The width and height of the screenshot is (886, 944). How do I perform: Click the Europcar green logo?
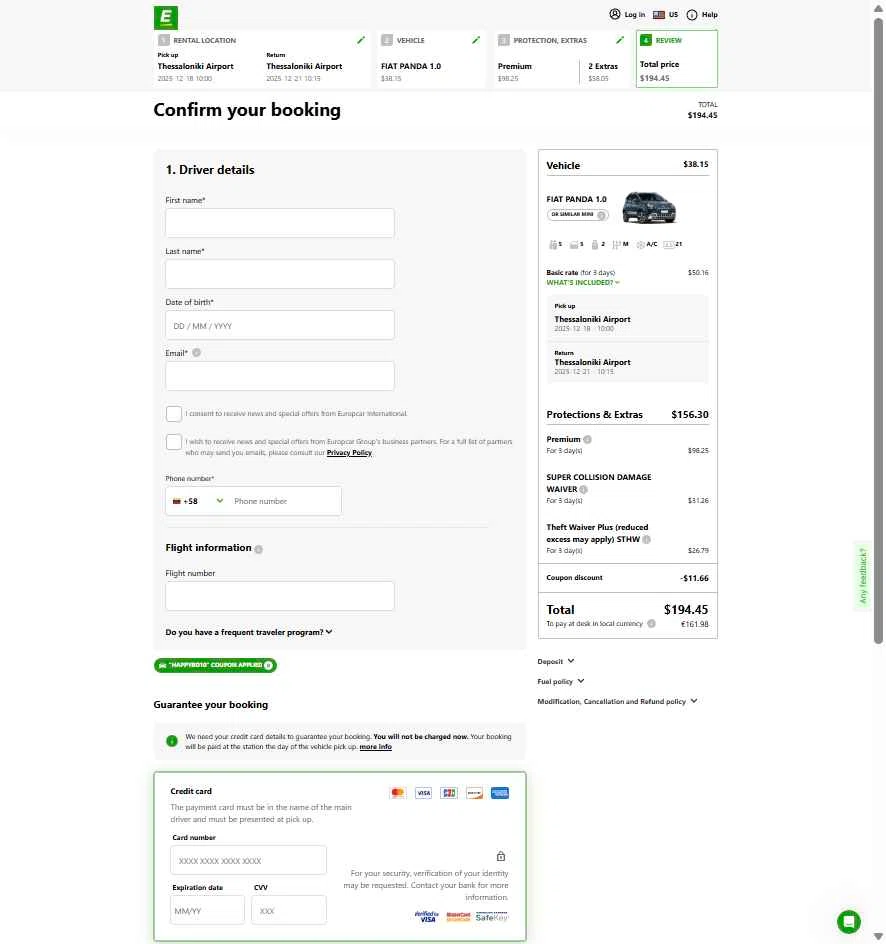point(166,17)
